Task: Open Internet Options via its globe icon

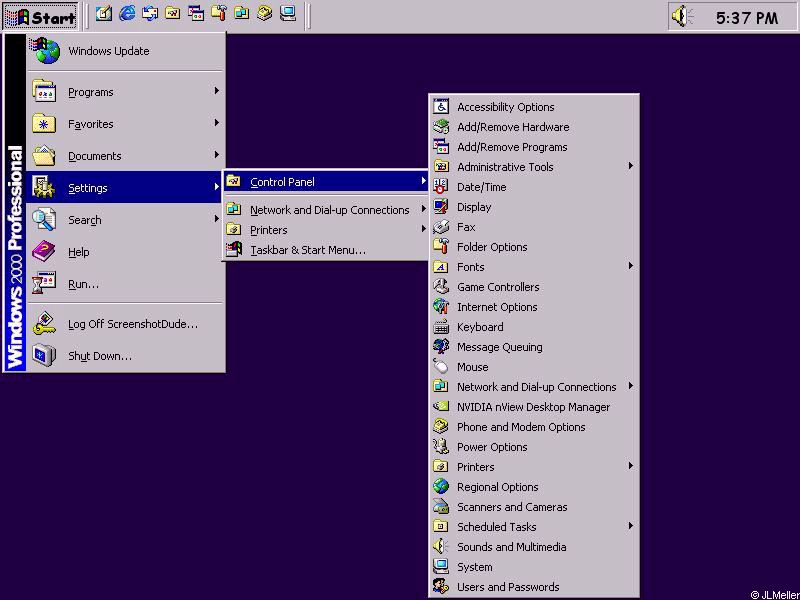Action: (441, 307)
